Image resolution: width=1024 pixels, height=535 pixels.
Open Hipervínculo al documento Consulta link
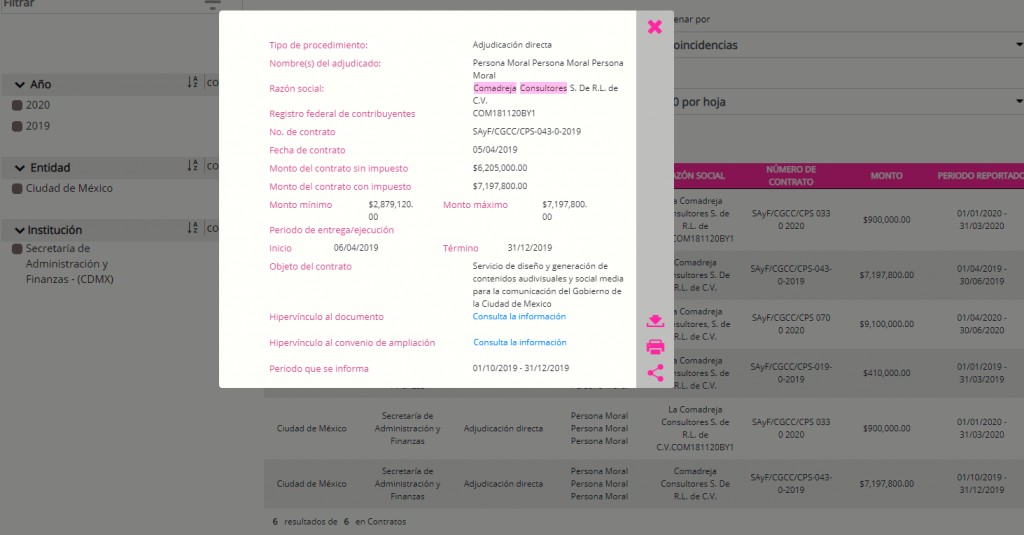(x=519, y=317)
